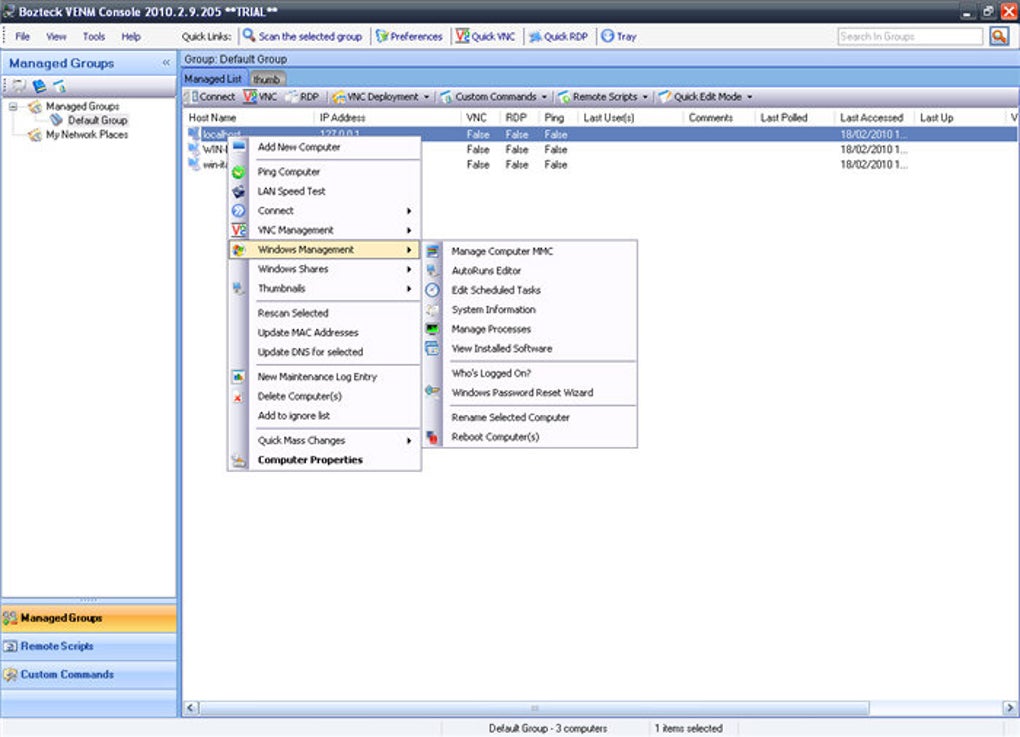
Task: Click the second icon in the Managed Groups toolbar
Action: point(39,85)
